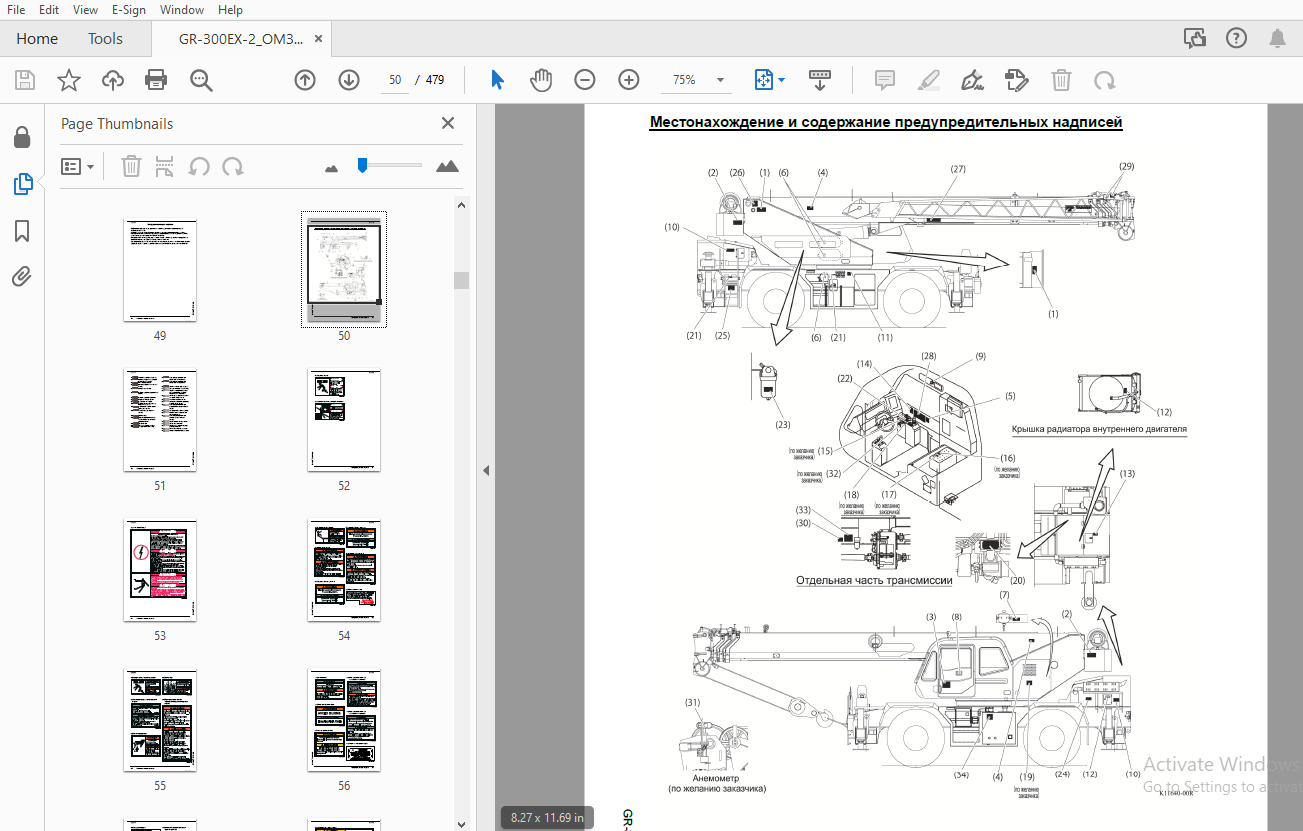Click the scrolling mode keyboard icon
1303x831 pixels.
820,81
